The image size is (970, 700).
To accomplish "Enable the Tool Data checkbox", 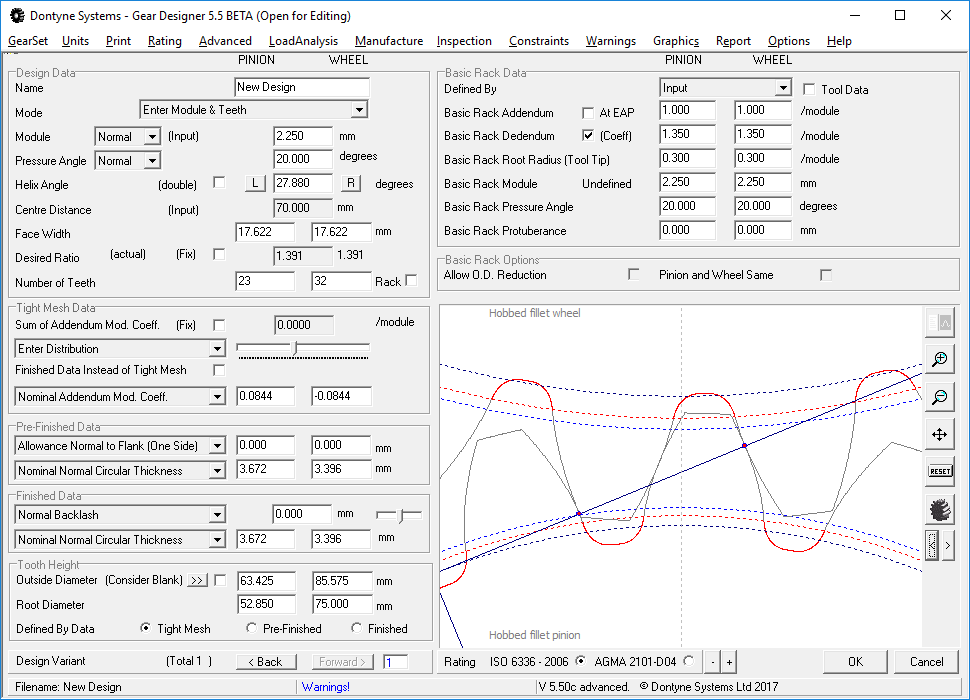I will 809,89.
